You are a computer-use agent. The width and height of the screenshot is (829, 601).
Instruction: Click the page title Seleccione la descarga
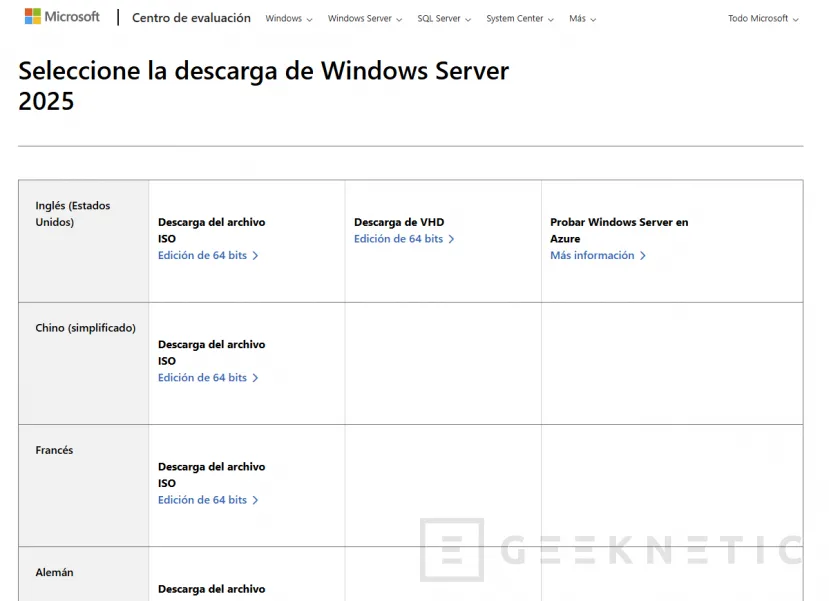point(263,86)
